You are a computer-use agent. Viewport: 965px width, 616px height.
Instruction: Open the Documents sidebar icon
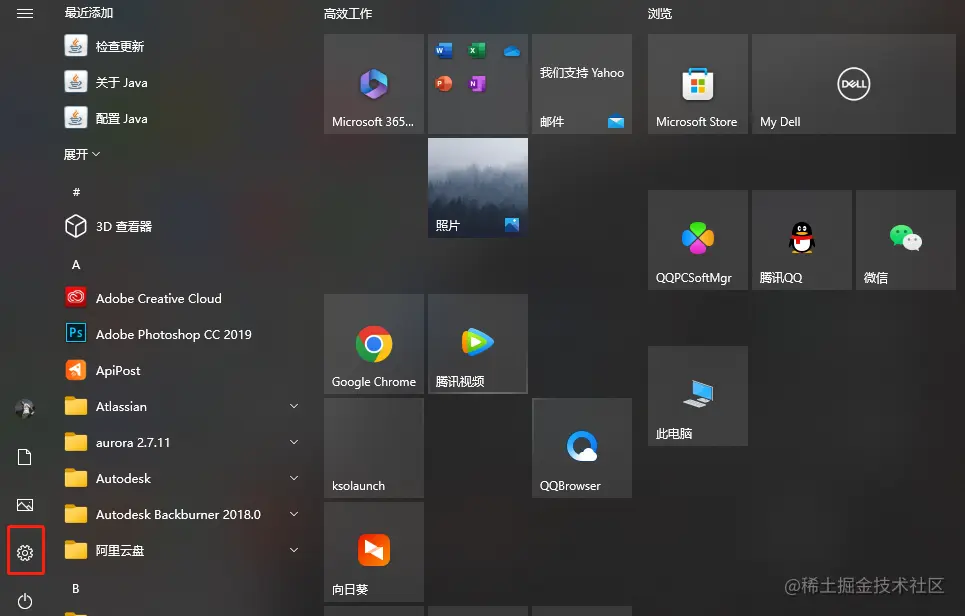pos(25,457)
